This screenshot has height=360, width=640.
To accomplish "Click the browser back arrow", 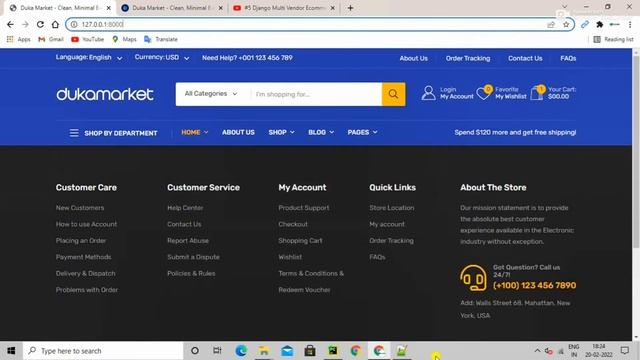I will 11,24.
